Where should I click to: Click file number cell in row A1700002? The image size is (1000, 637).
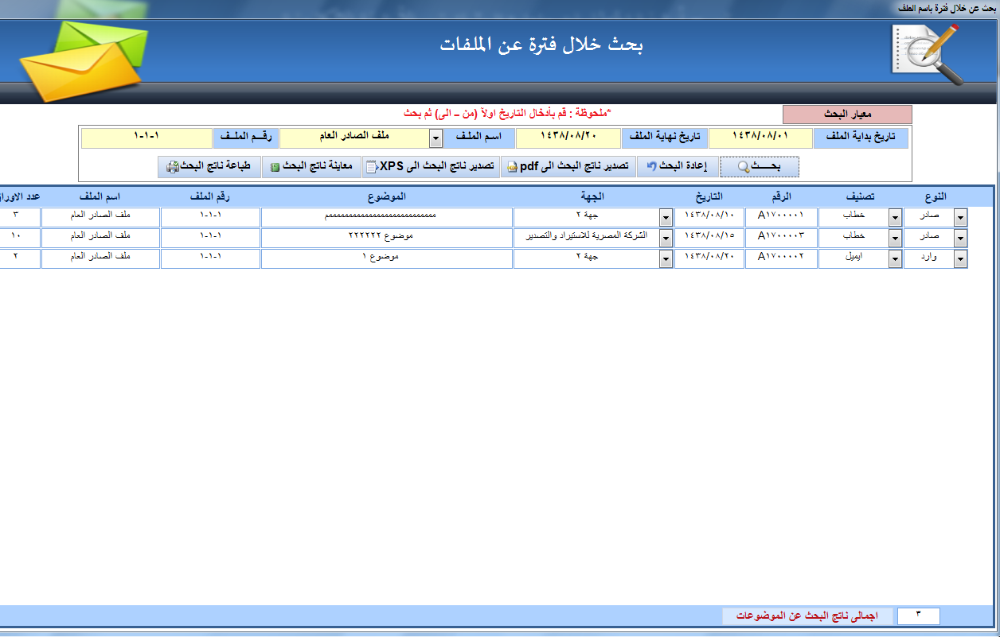pyautogui.click(x=210, y=258)
